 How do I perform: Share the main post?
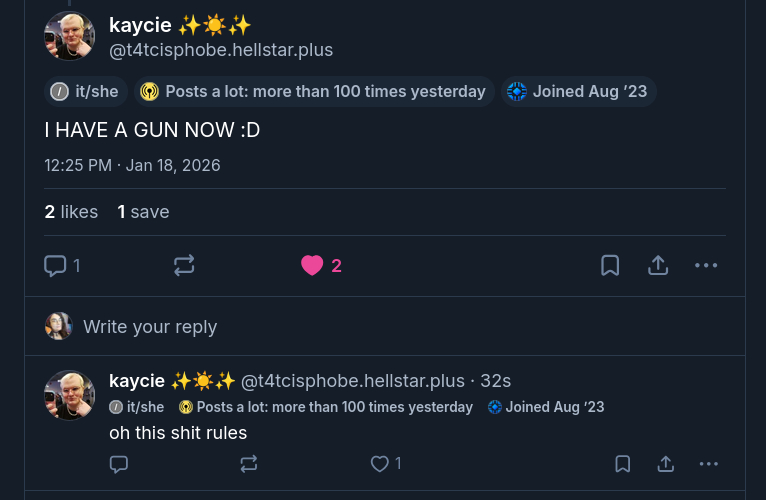[658, 265]
